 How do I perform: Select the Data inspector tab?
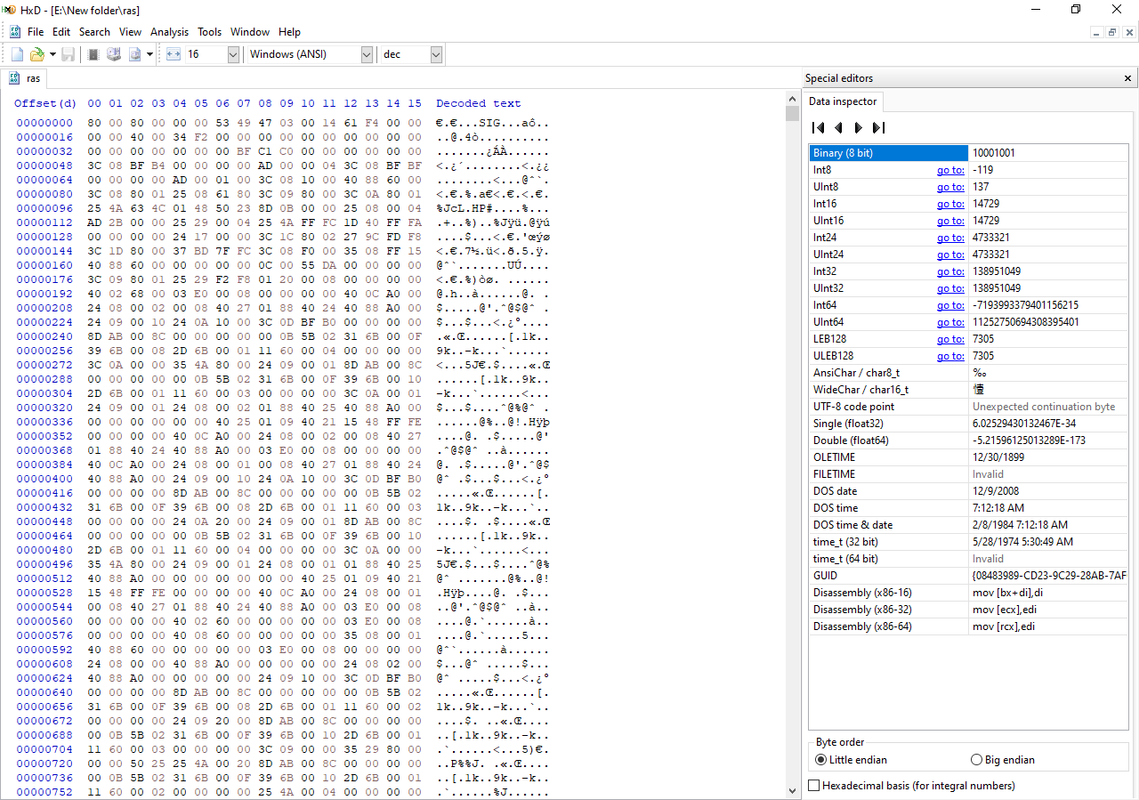click(x=843, y=102)
